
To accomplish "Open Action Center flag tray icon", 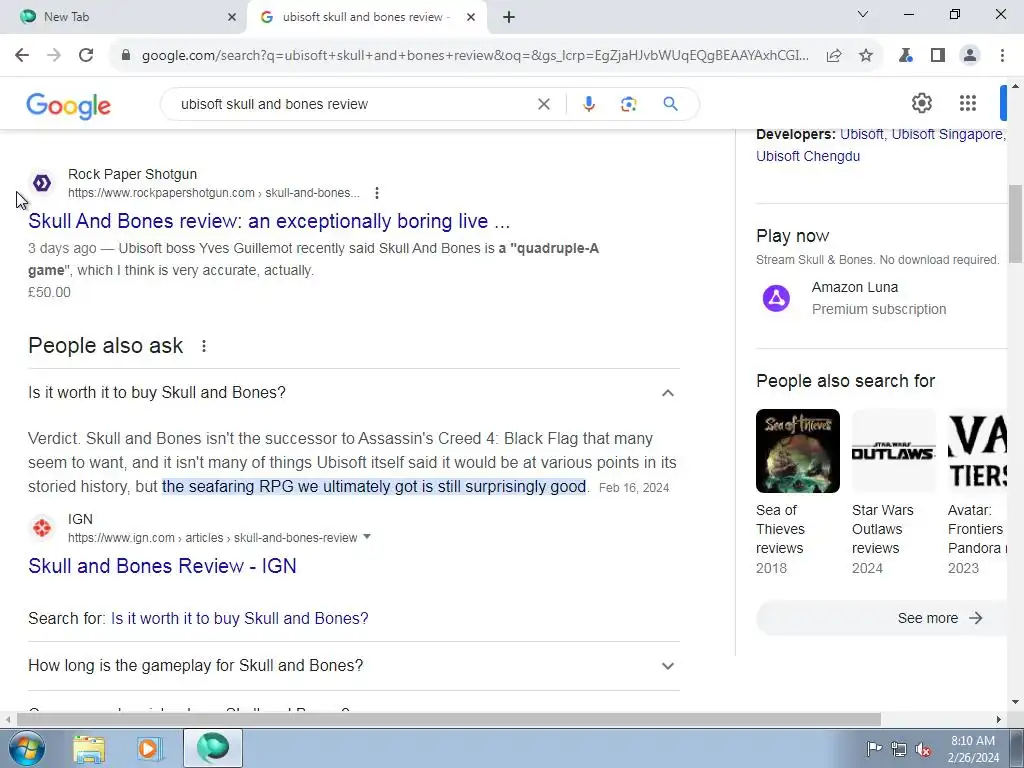I will [874, 749].
